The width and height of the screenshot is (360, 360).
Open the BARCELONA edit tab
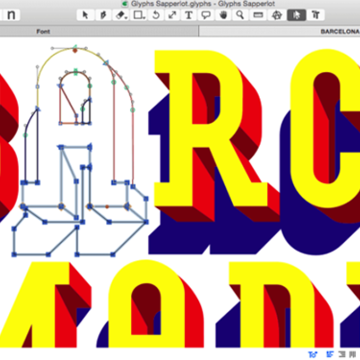pos(340,32)
